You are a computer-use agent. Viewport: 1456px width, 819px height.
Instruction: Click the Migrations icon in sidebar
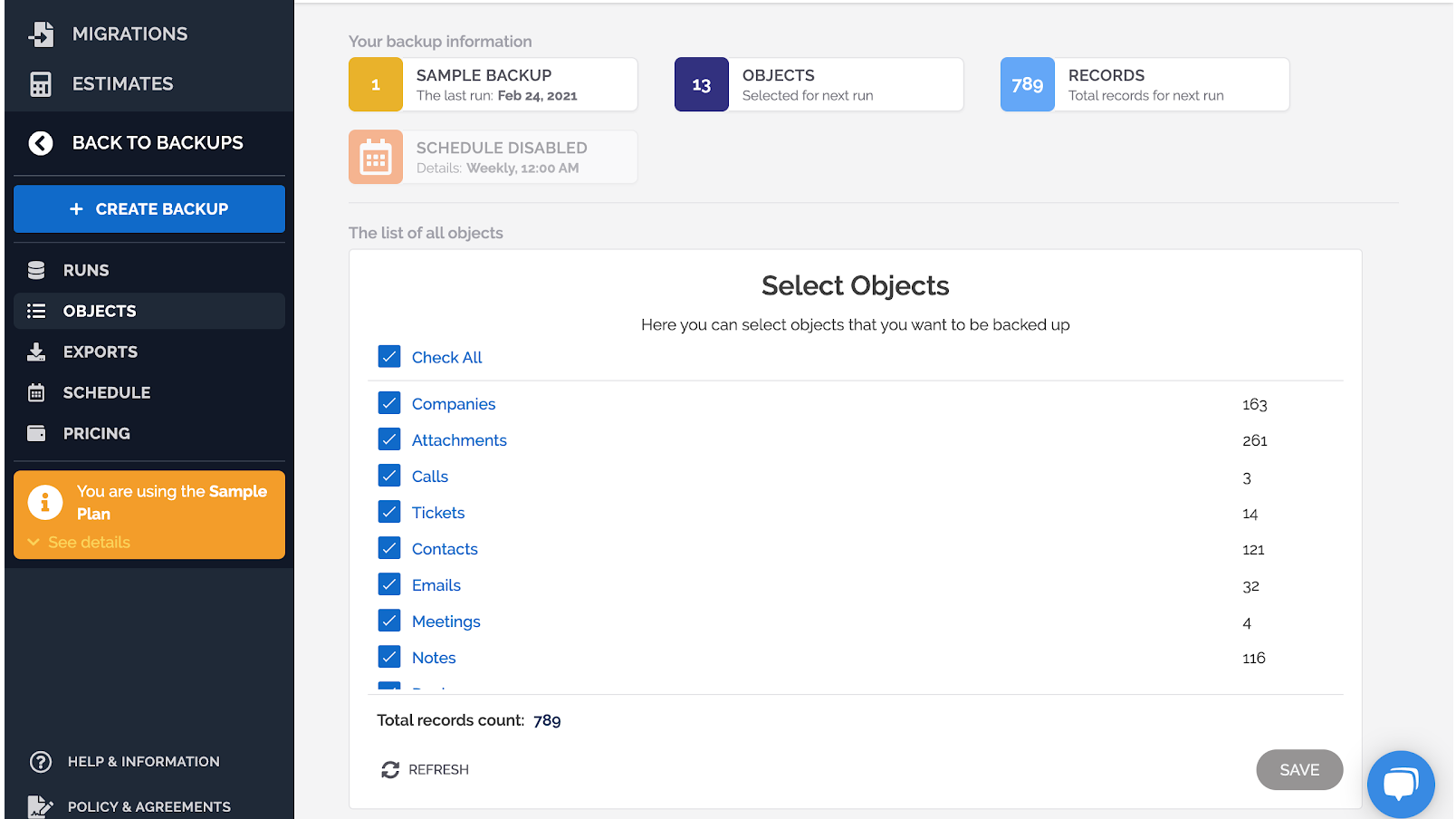coord(41,34)
